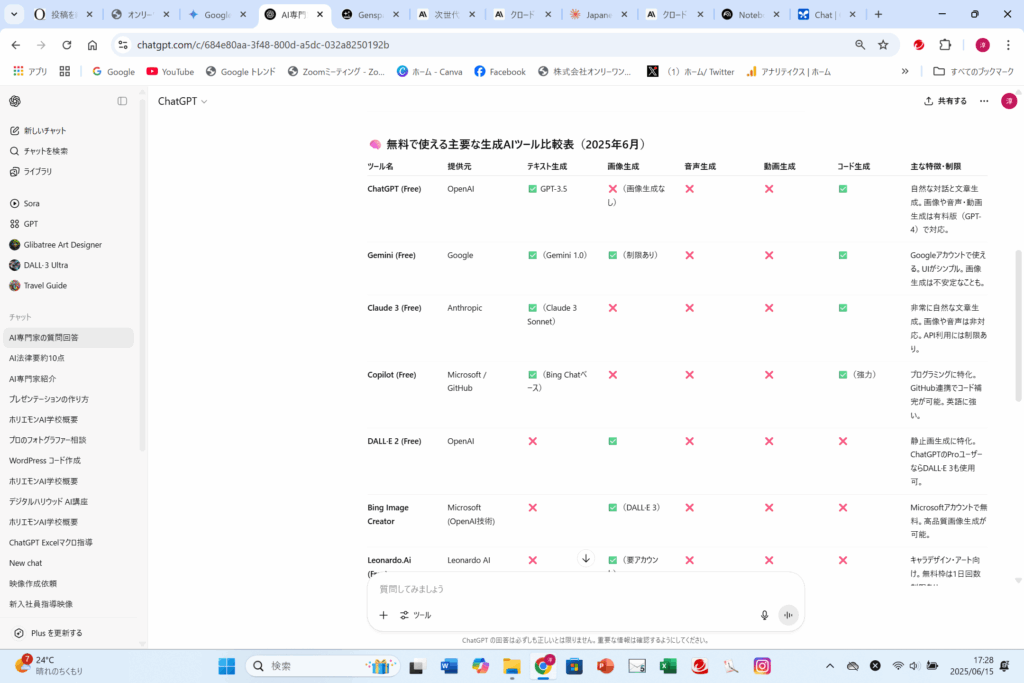Click the Anthropic provider cell
1024x683 pixels.
[x=464, y=308]
